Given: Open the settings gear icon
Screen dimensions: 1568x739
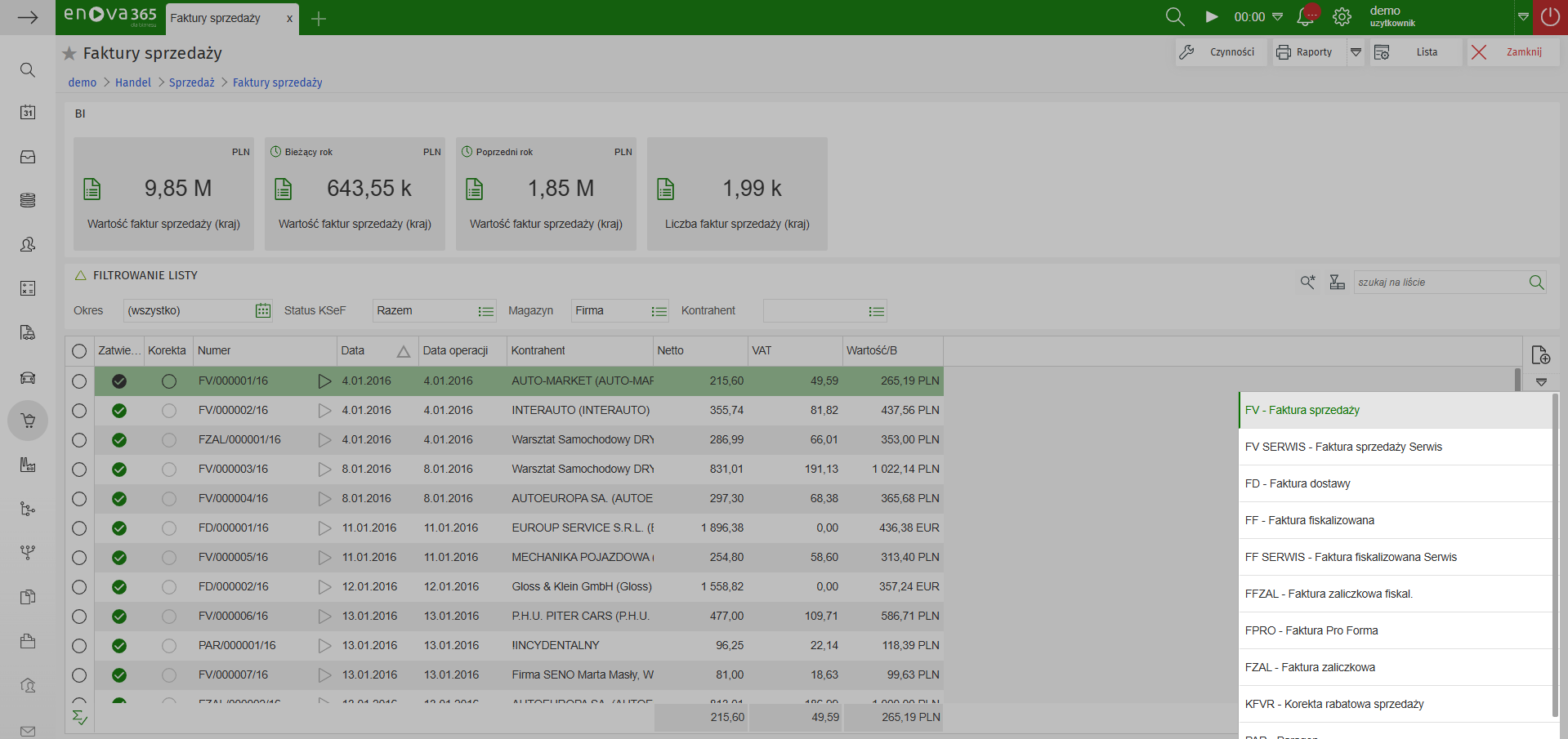Looking at the screenshot, I should click(x=1342, y=17).
